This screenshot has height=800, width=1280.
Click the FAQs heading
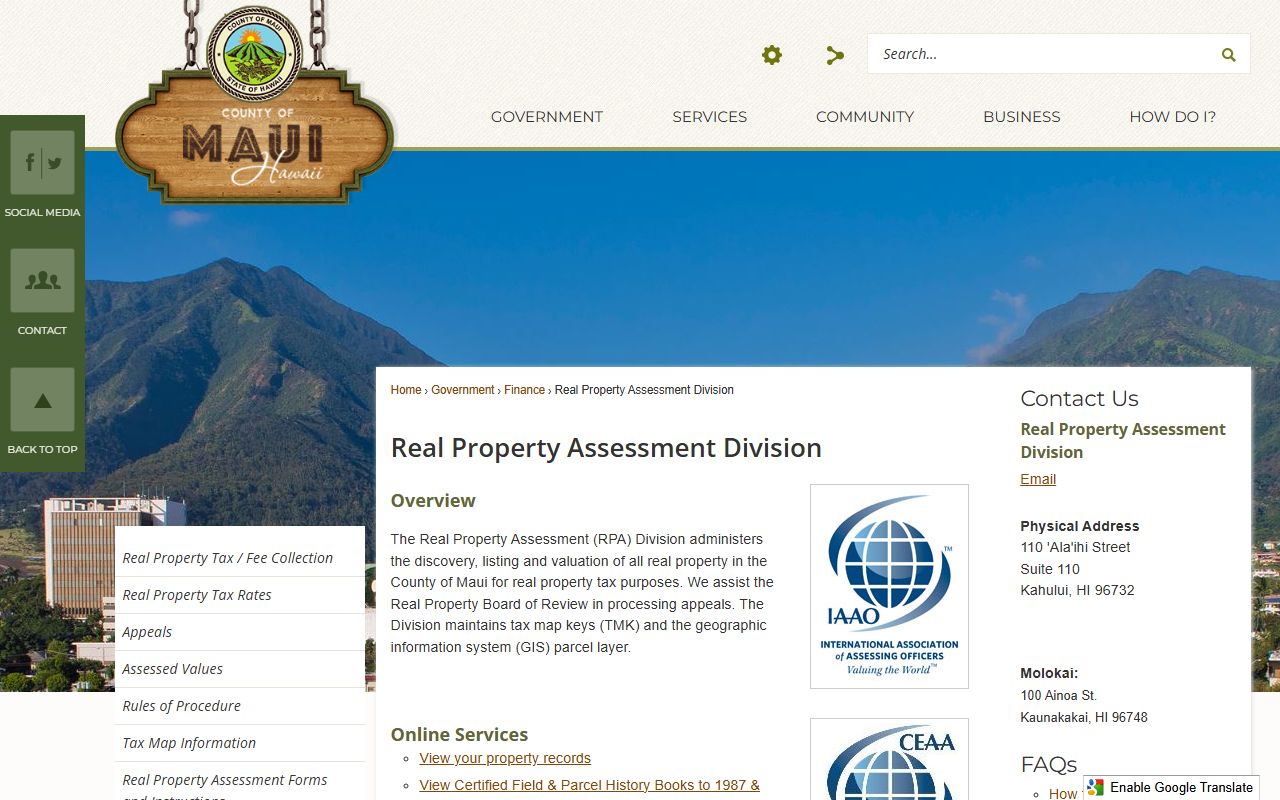pyautogui.click(x=1048, y=765)
